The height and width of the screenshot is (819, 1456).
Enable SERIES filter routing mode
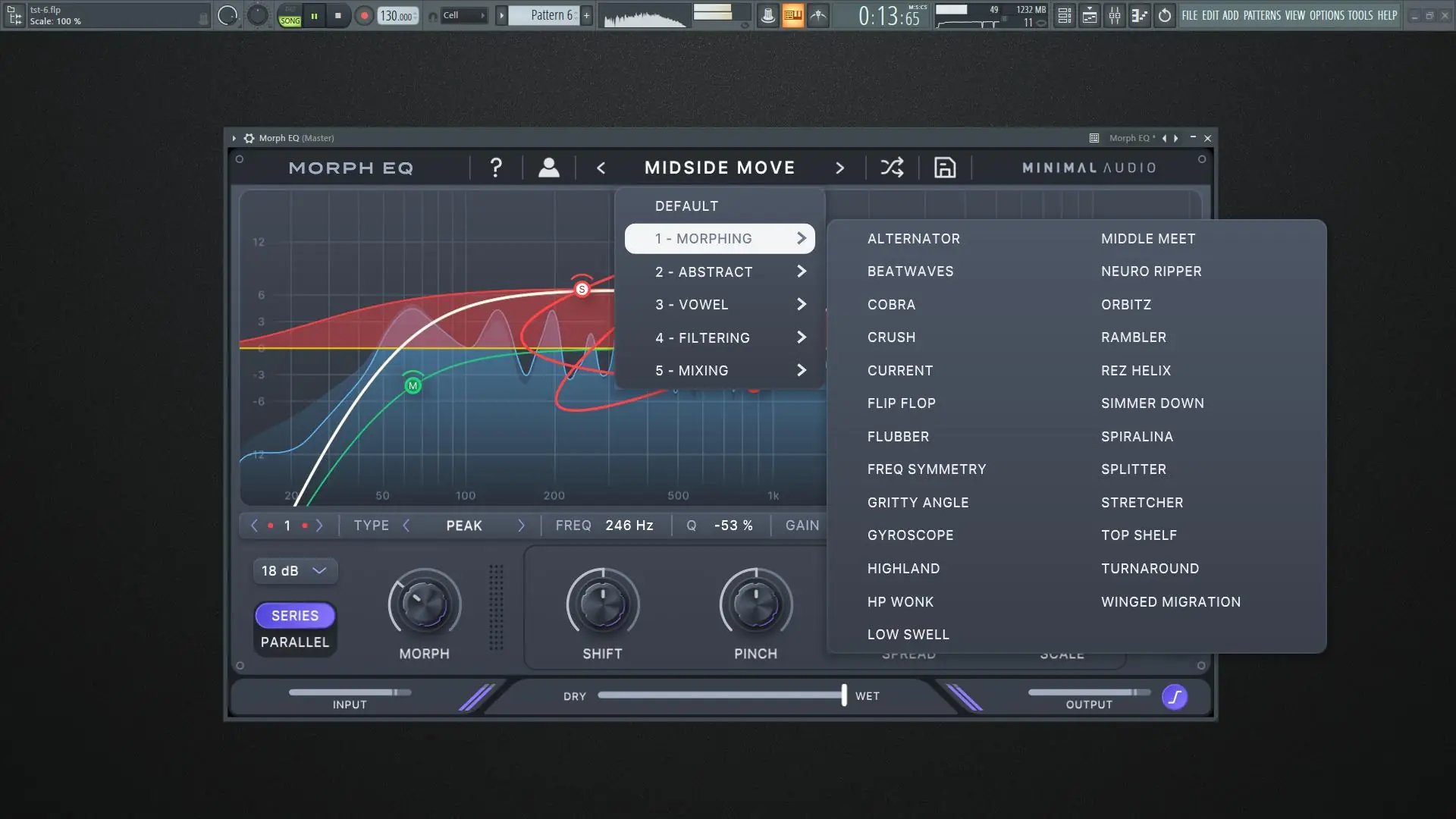[x=295, y=616]
